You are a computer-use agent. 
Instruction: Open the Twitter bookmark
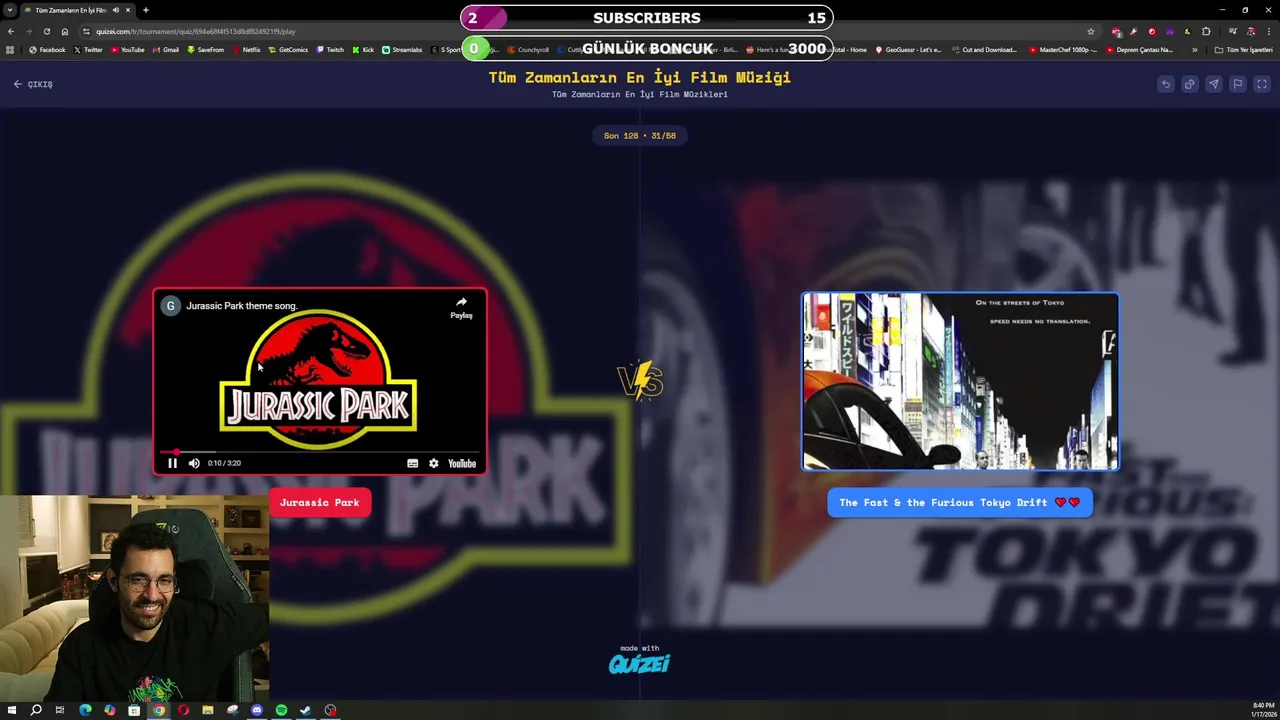[x=88, y=50]
